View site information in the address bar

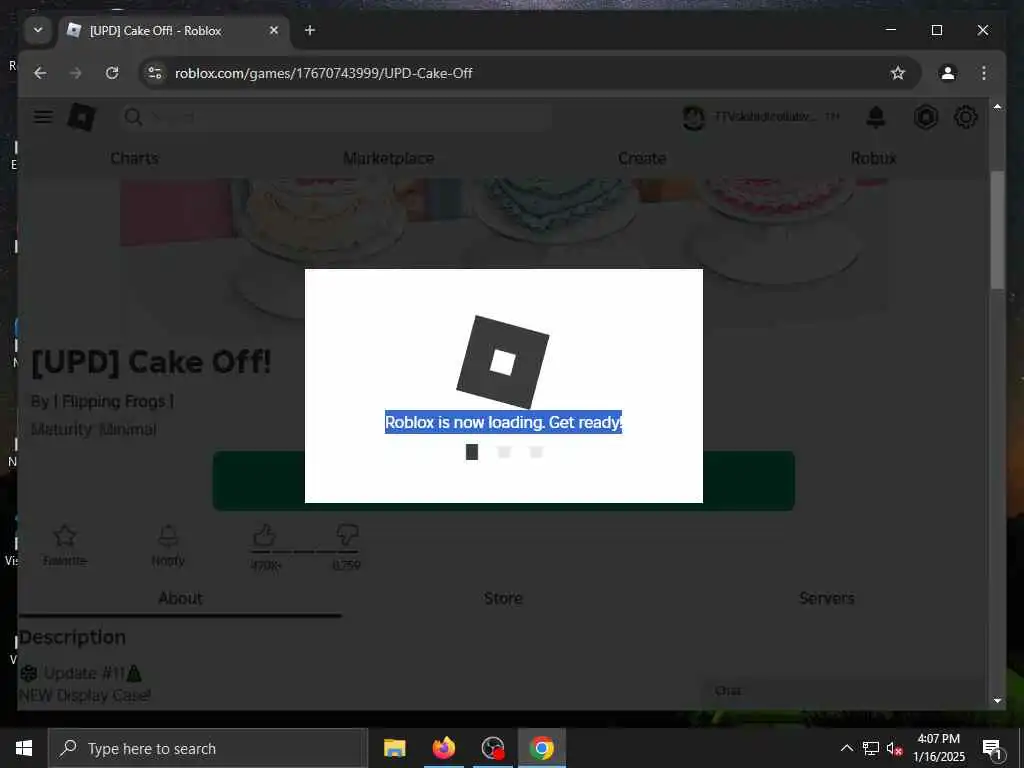coord(155,73)
